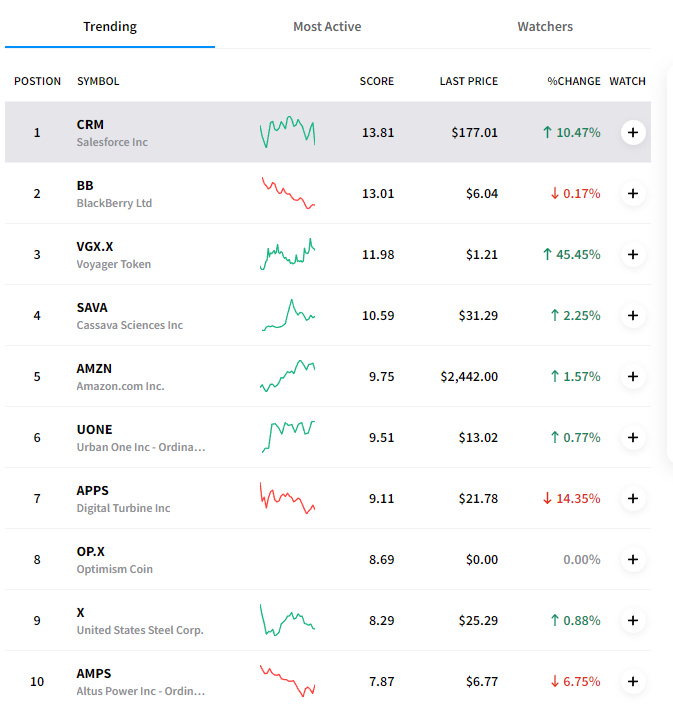
Task: Switch to the Trending tab
Action: pos(110,26)
